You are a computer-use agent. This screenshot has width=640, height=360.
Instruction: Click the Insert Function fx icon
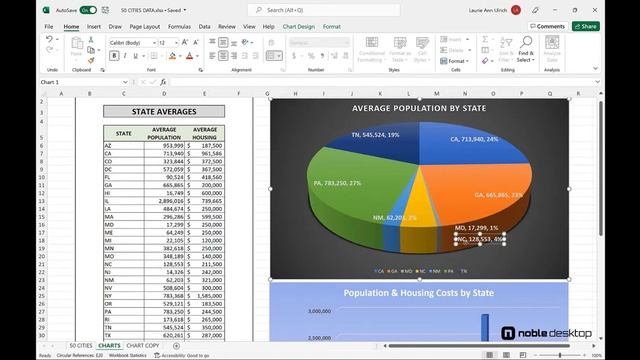coord(163,82)
